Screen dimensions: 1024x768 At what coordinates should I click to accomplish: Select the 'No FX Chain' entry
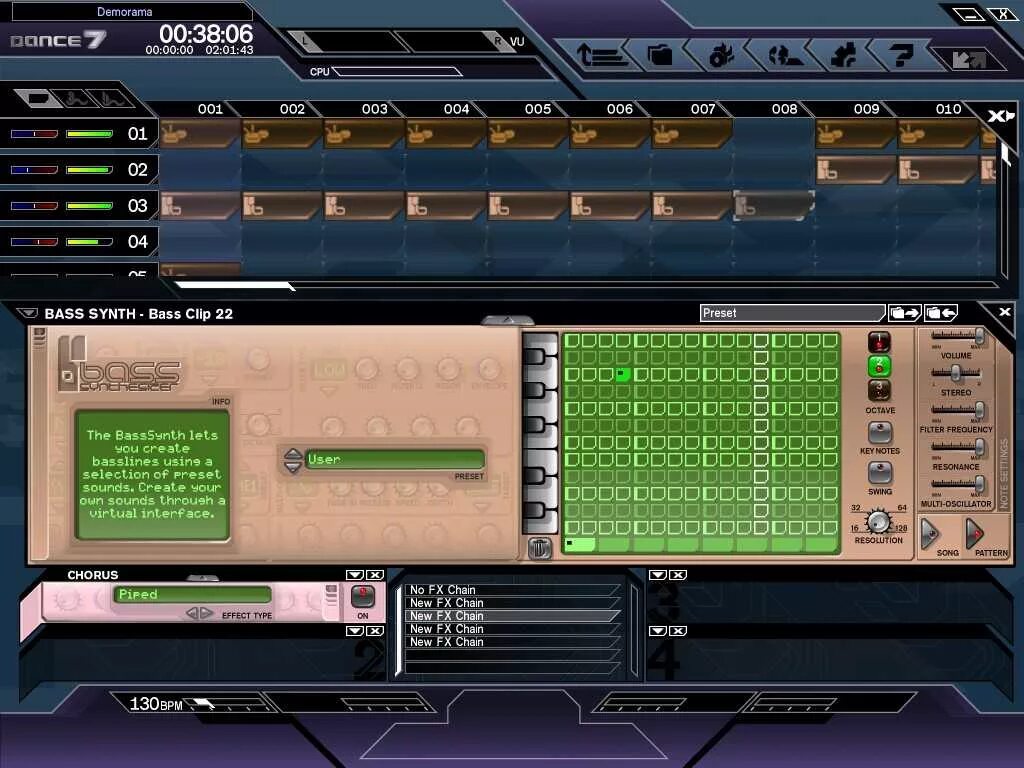click(513, 590)
